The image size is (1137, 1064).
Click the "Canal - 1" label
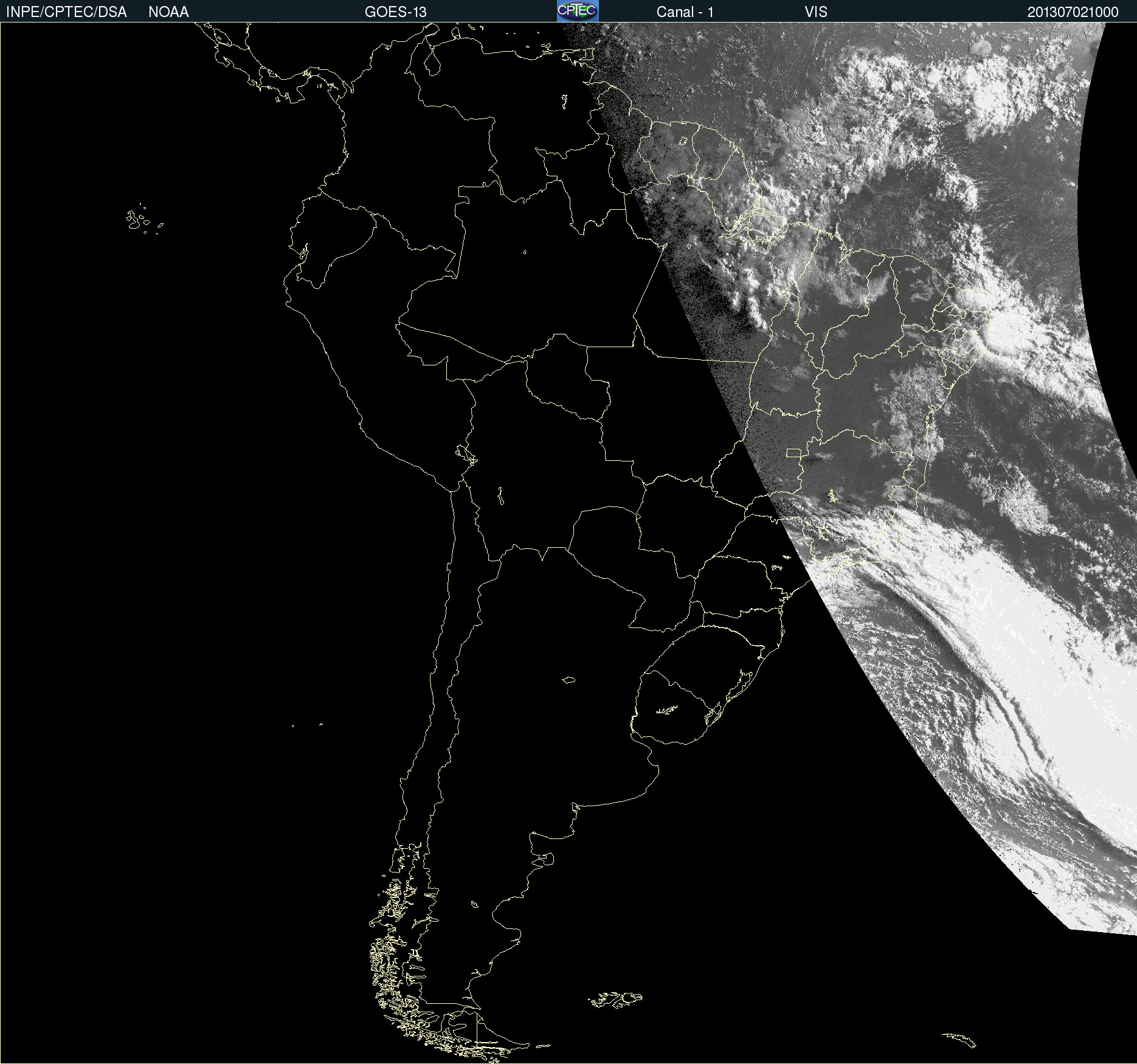[685, 12]
